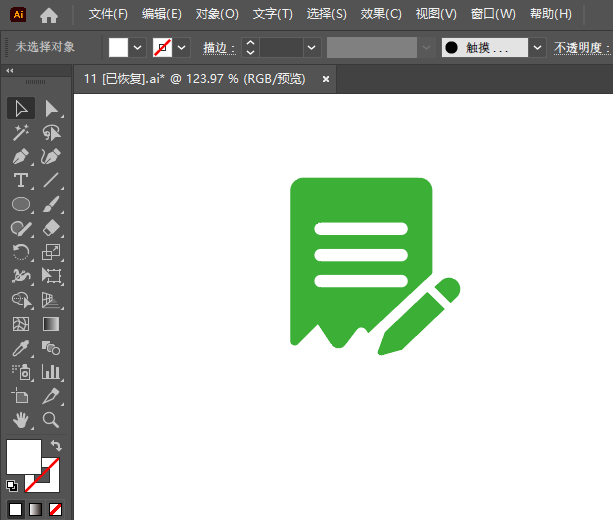The width and height of the screenshot is (613, 520).
Task: Select the Mesh tool
Action: 21,324
